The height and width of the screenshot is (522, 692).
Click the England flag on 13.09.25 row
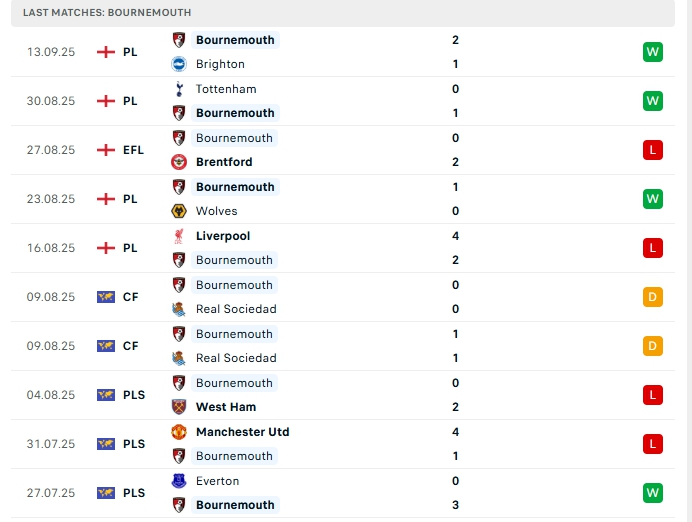coord(106,52)
